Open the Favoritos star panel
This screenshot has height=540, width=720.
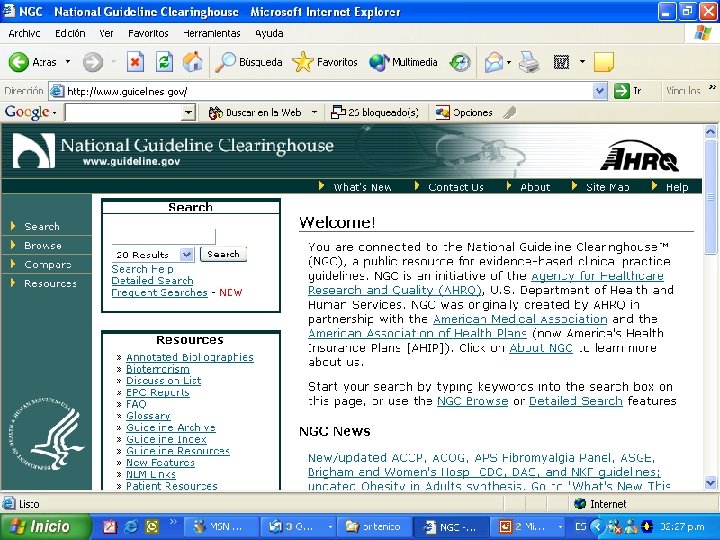325,62
